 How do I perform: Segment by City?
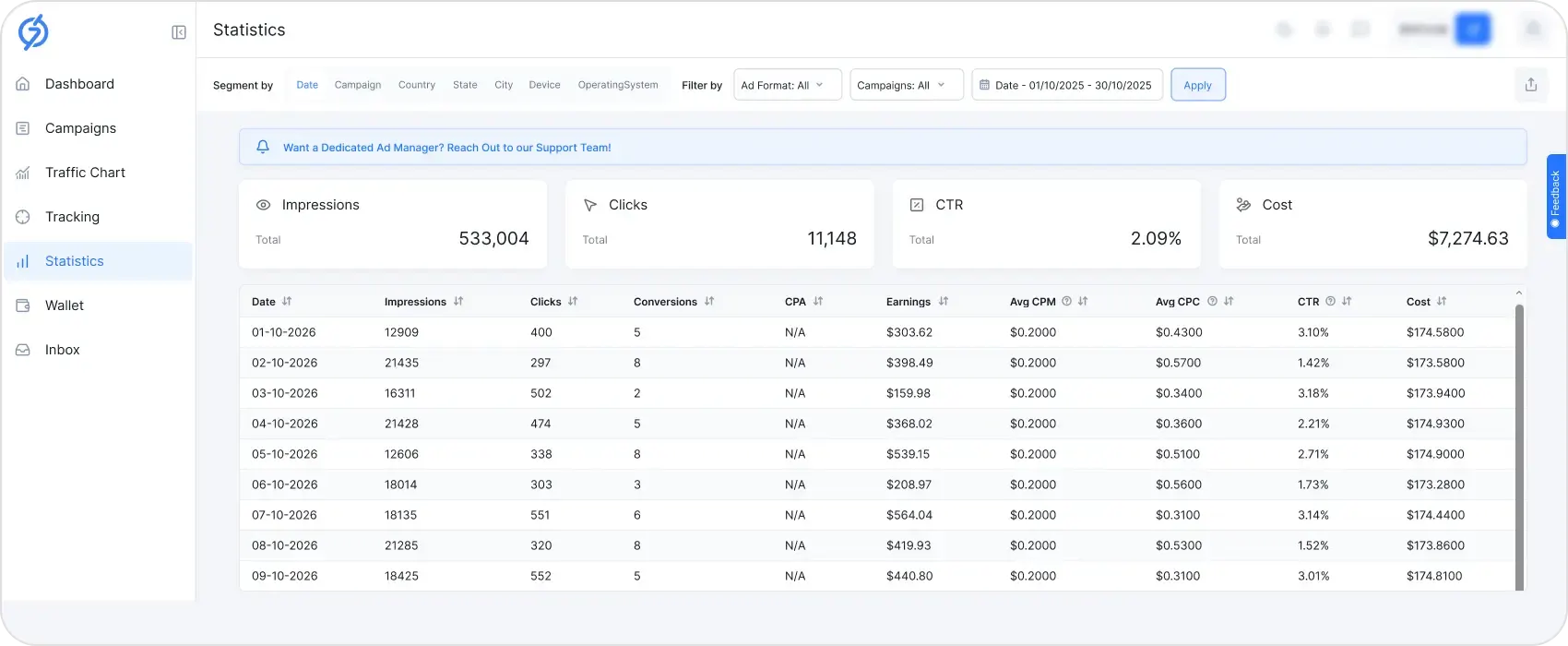pyautogui.click(x=504, y=85)
